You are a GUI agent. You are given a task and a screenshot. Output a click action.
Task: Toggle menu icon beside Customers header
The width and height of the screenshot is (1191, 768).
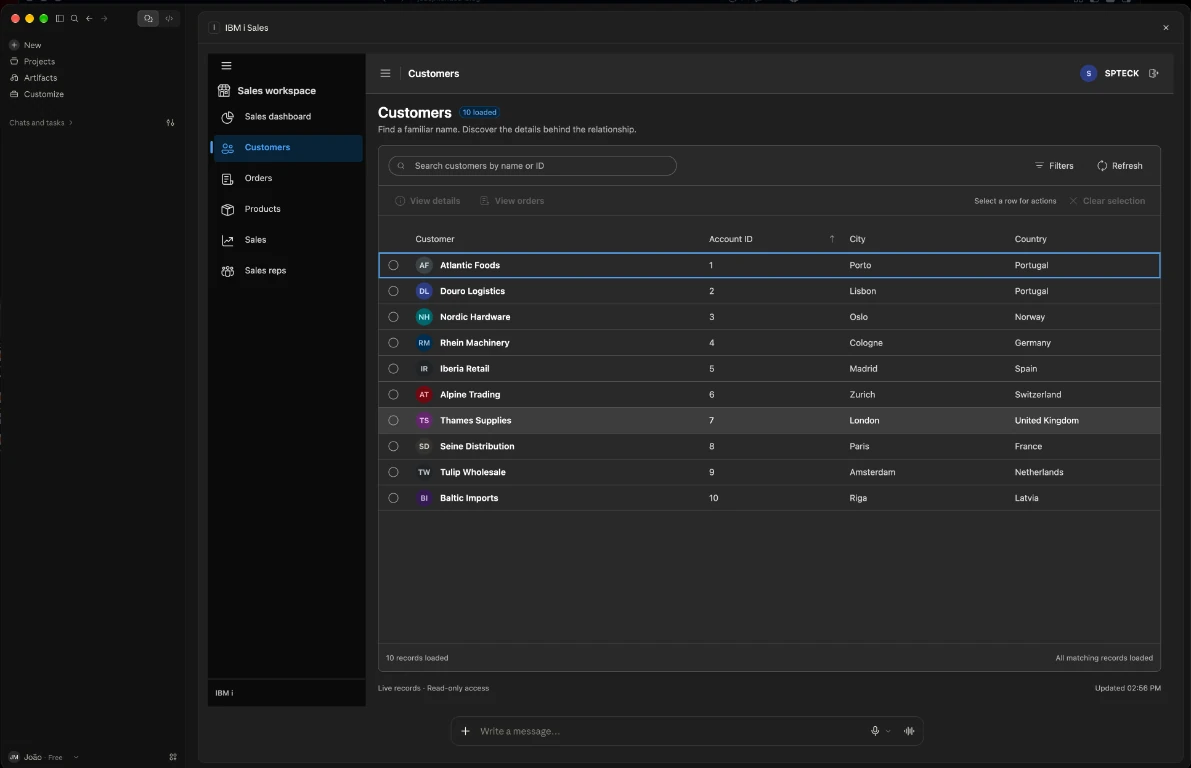tap(385, 74)
